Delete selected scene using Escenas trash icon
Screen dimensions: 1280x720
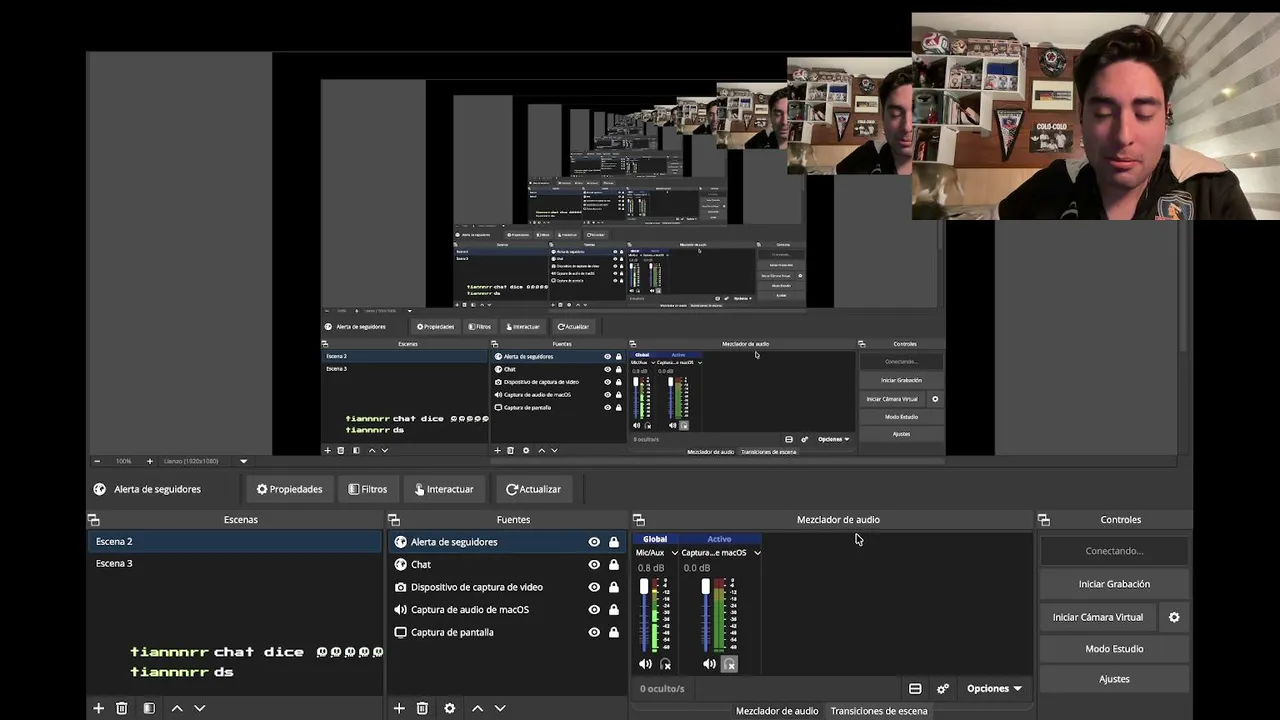(122, 708)
